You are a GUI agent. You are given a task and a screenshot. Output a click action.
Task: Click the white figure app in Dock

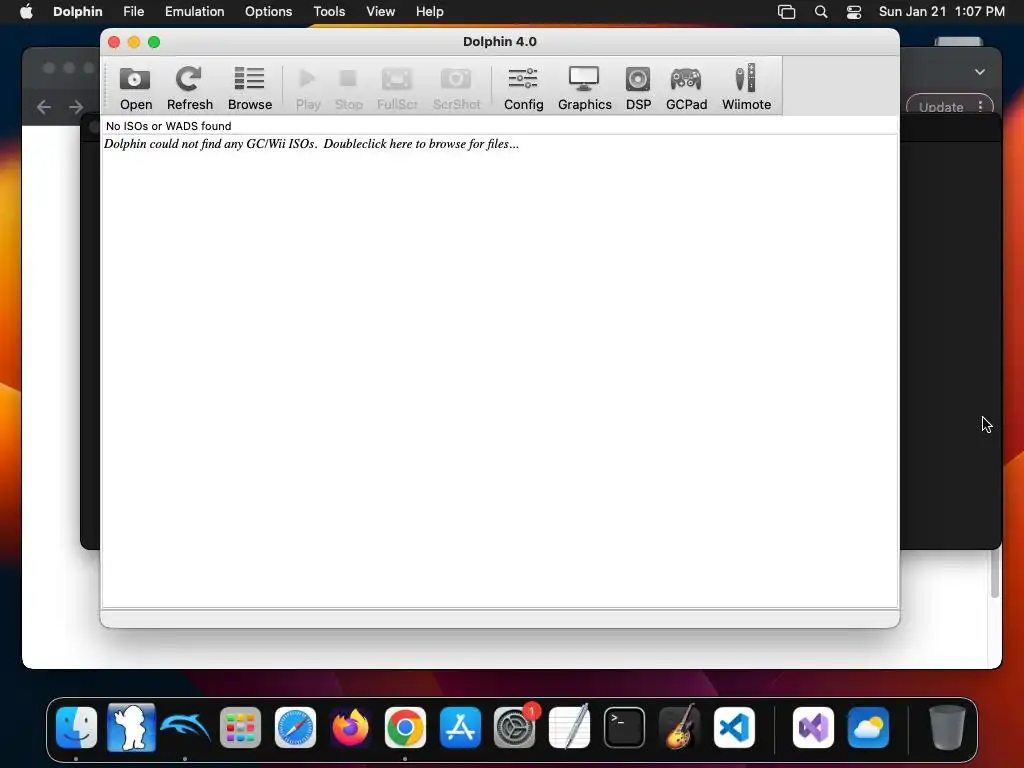pyautogui.click(x=131, y=728)
